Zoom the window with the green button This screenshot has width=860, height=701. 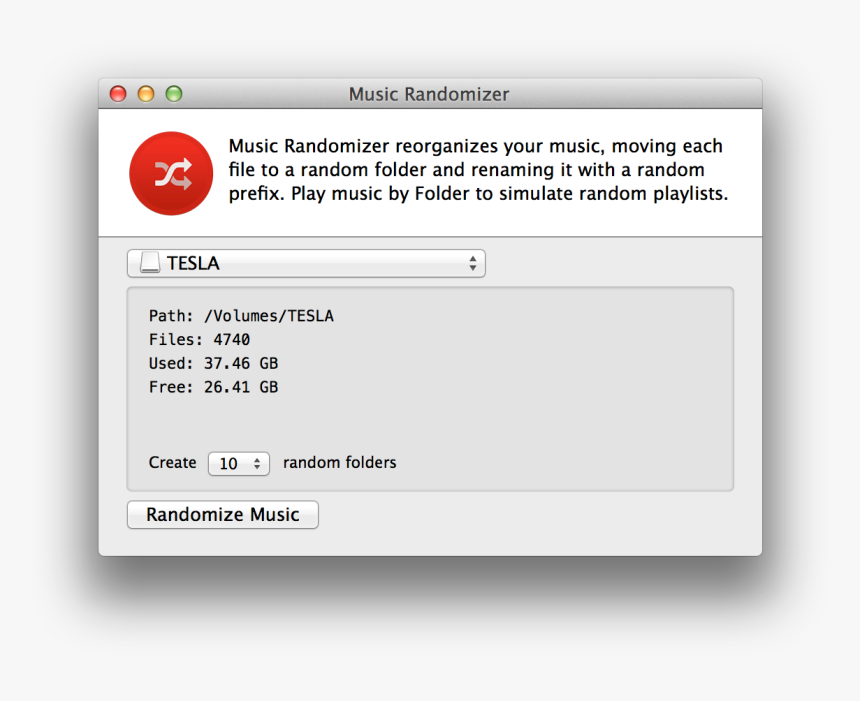[174, 94]
